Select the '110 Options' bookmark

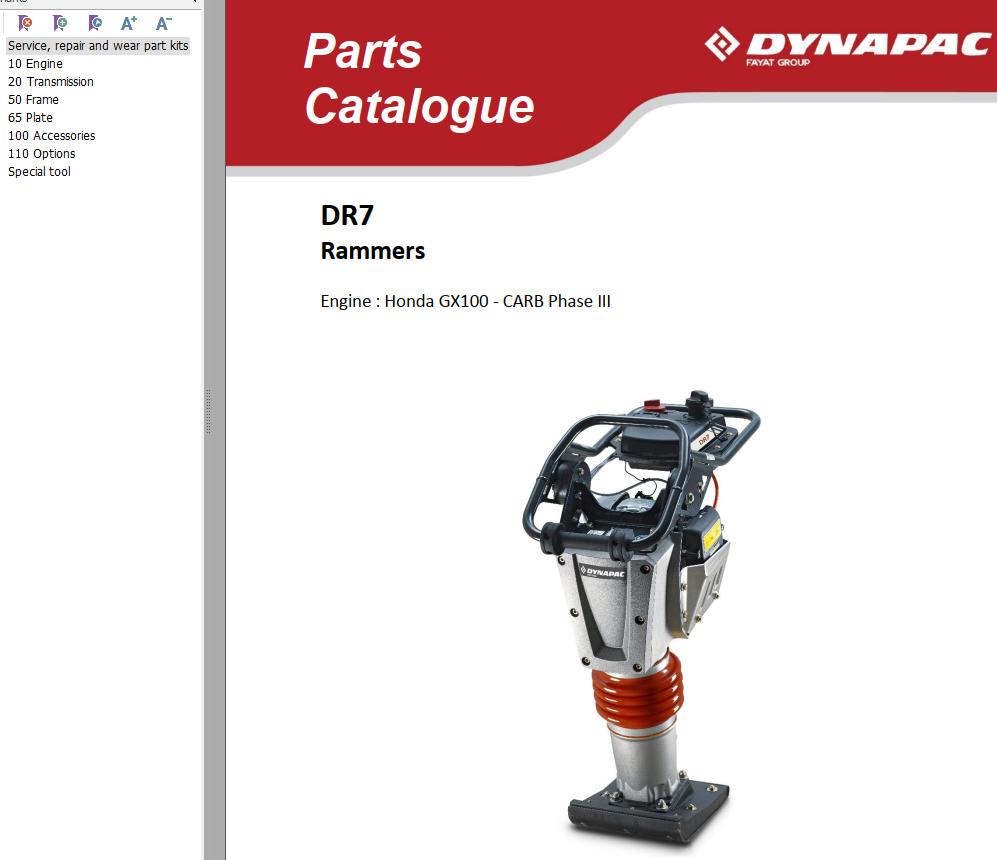[42, 154]
